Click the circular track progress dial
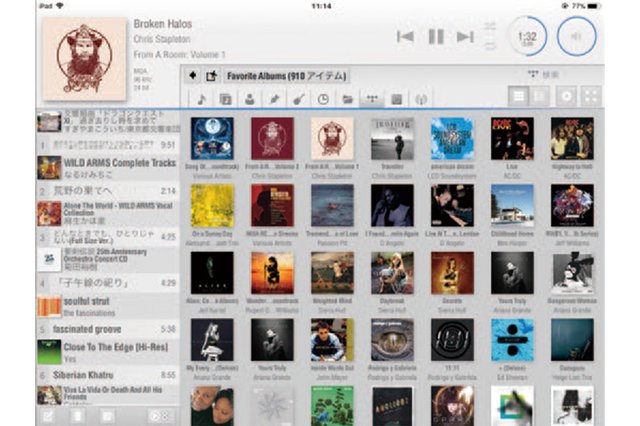Image resolution: width=640 pixels, height=426 pixels. [x=527, y=37]
